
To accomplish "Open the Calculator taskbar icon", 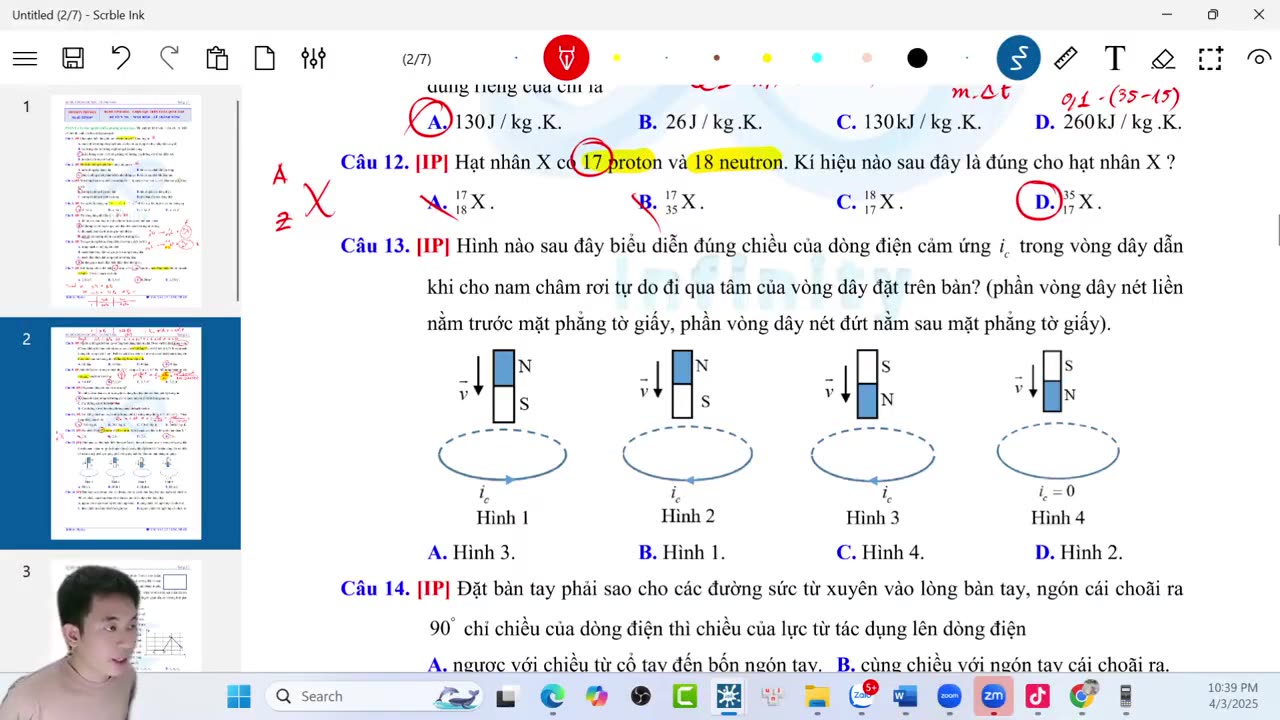I will (1125, 696).
